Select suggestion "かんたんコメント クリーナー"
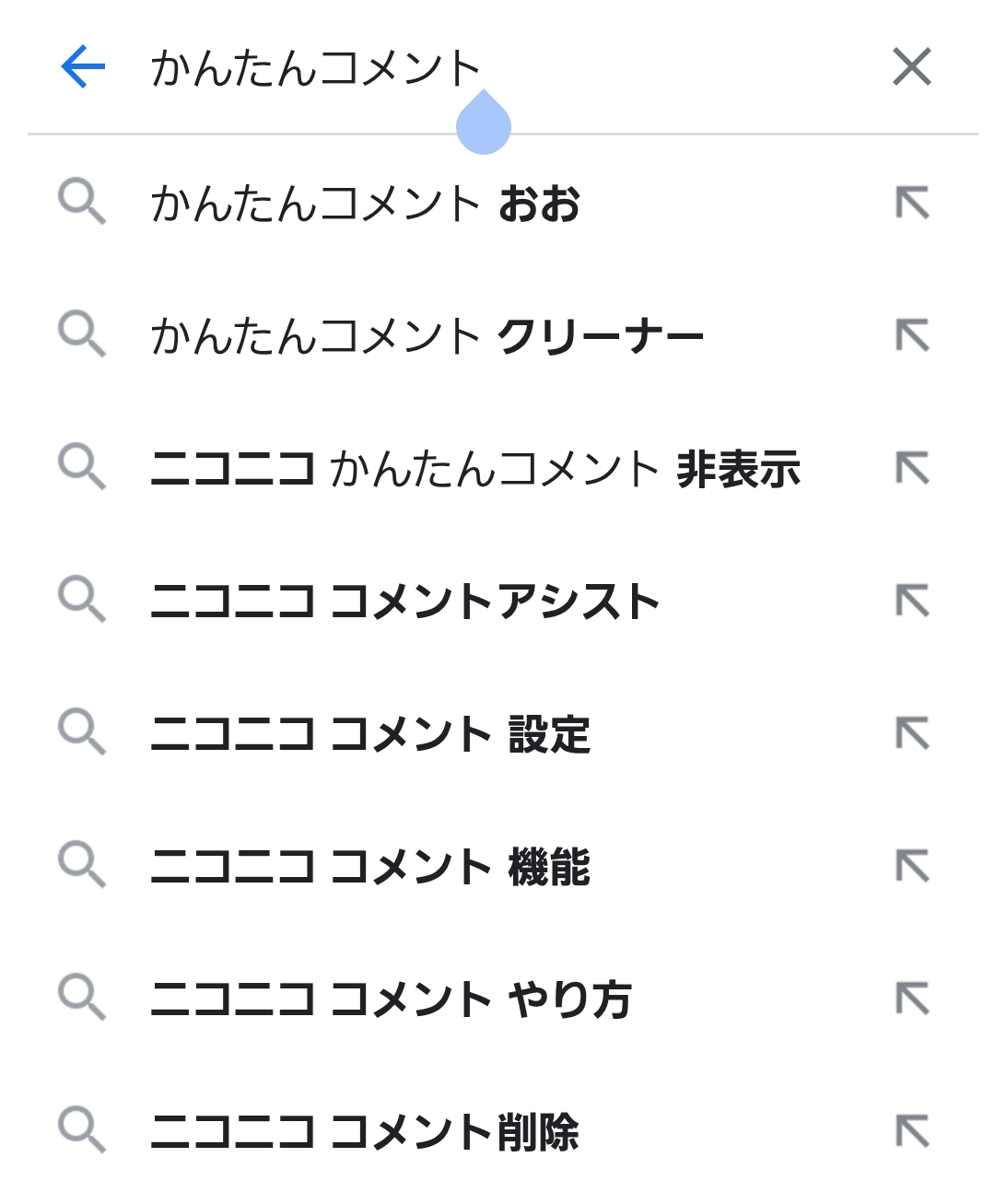This screenshot has height=1204, width=995. (x=427, y=336)
